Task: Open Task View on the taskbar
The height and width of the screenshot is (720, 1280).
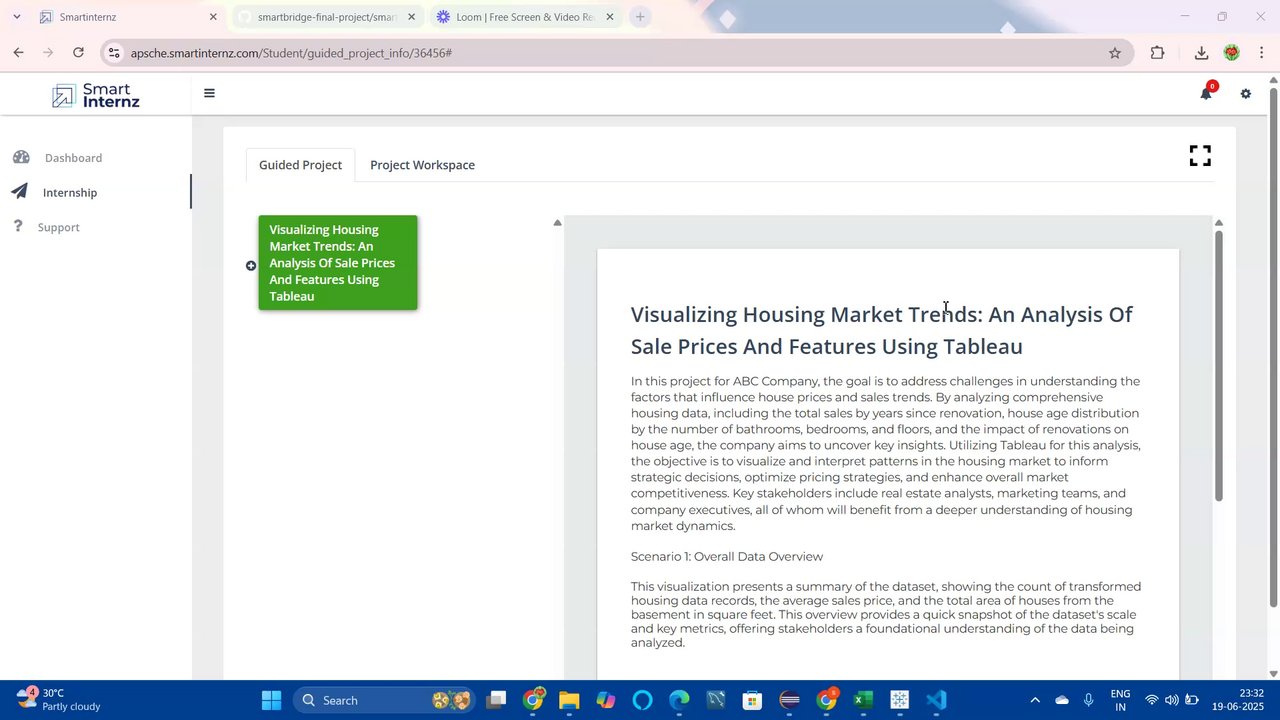Action: pyautogui.click(x=496, y=700)
